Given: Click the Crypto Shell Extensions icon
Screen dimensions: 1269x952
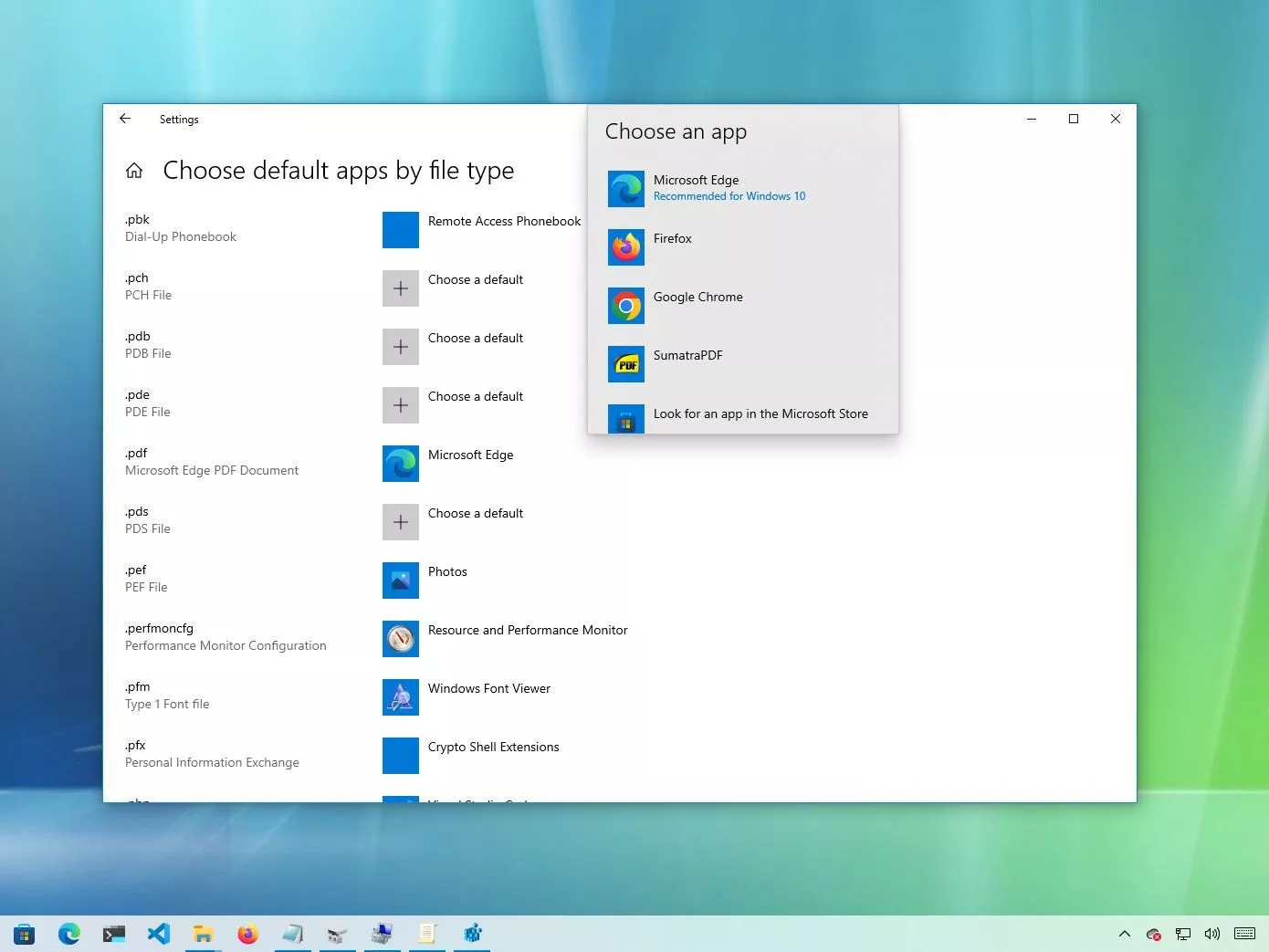Looking at the screenshot, I should pos(400,755).
